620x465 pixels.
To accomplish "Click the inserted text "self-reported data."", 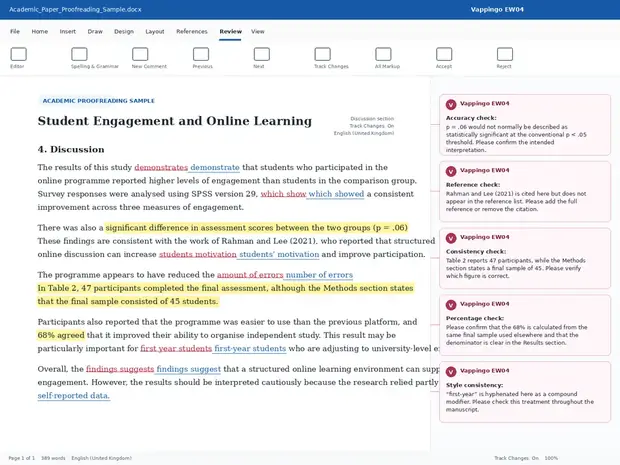I will coord(74,395).
